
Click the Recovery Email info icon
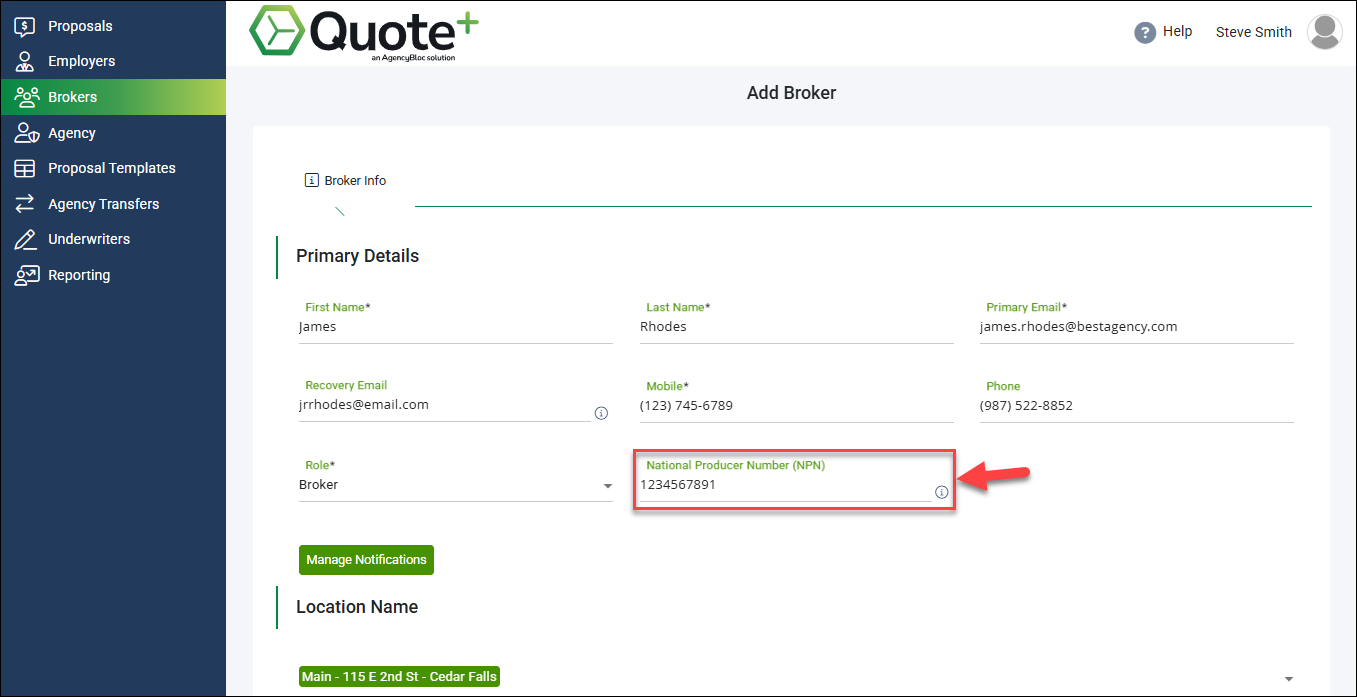pyautogui.click(x=601, y=412)
